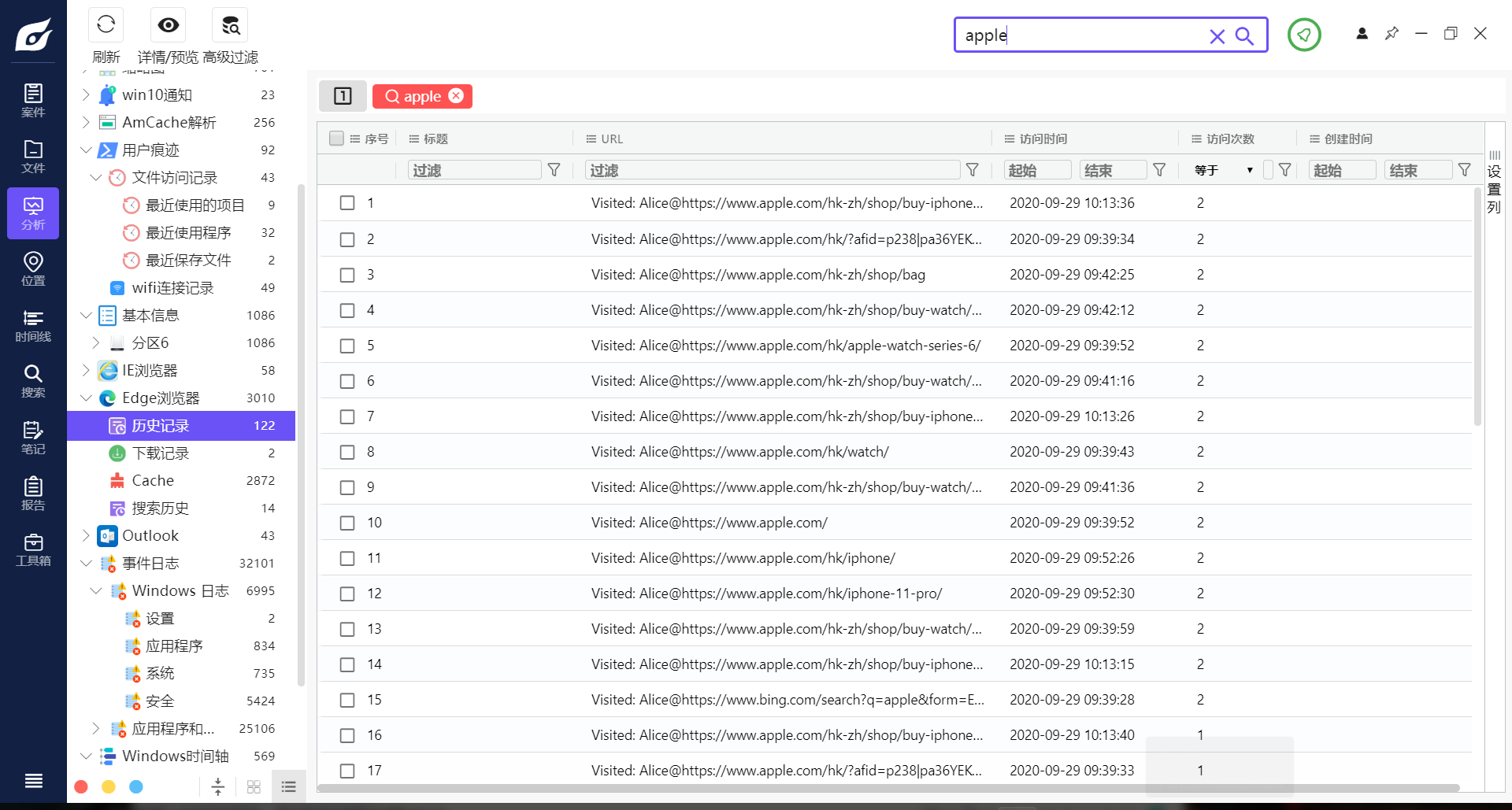Image resolution: width=1512 pixels, height=810 pixels.
Task: Click the numbered 1 tab button
Action: [343, 96]
